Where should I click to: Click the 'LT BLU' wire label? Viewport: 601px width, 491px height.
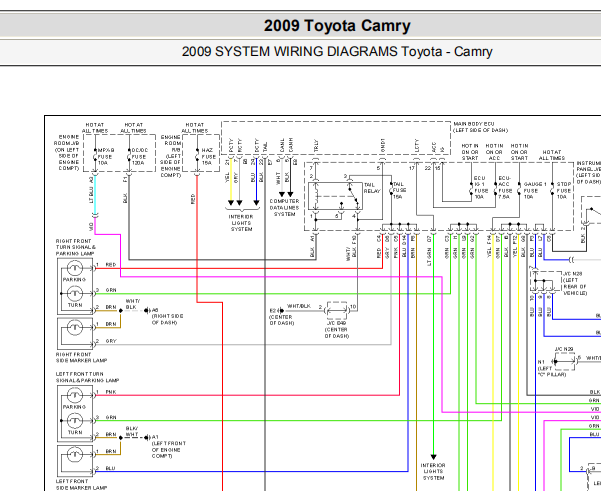coord(91,195)
